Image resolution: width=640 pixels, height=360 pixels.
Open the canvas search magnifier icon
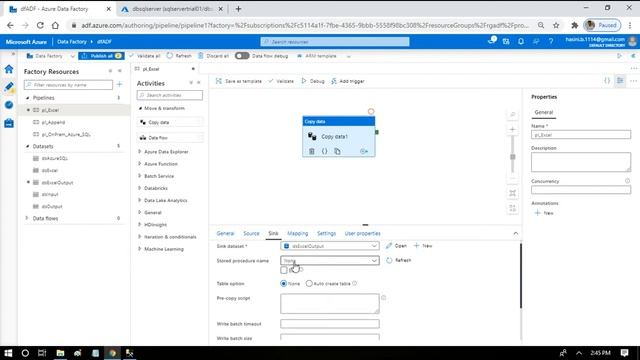[513, 115]
